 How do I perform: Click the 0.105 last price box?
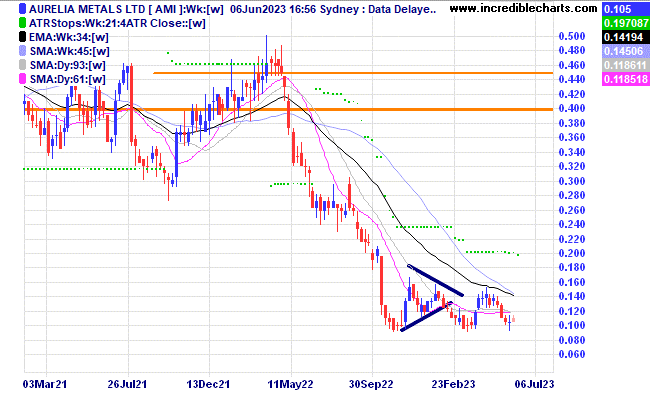tap(626, 9)
